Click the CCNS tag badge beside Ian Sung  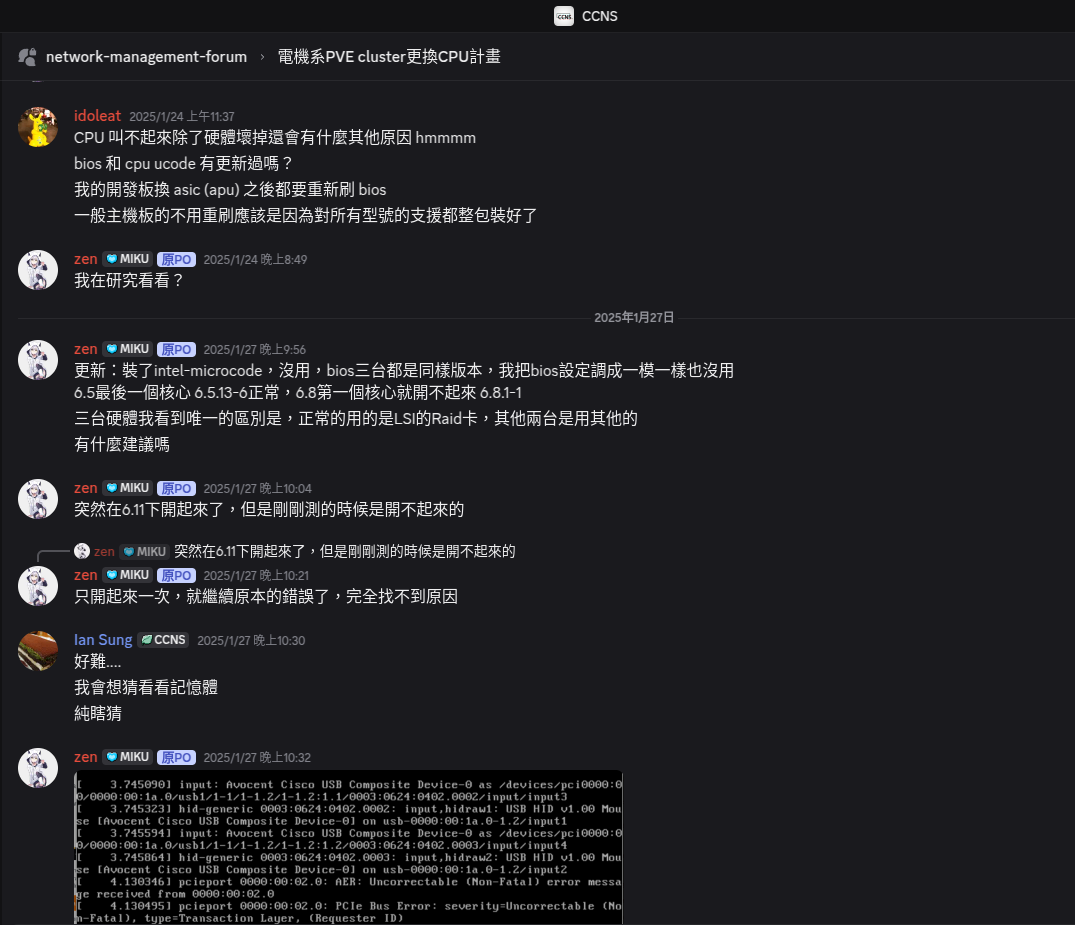[163, 640]
